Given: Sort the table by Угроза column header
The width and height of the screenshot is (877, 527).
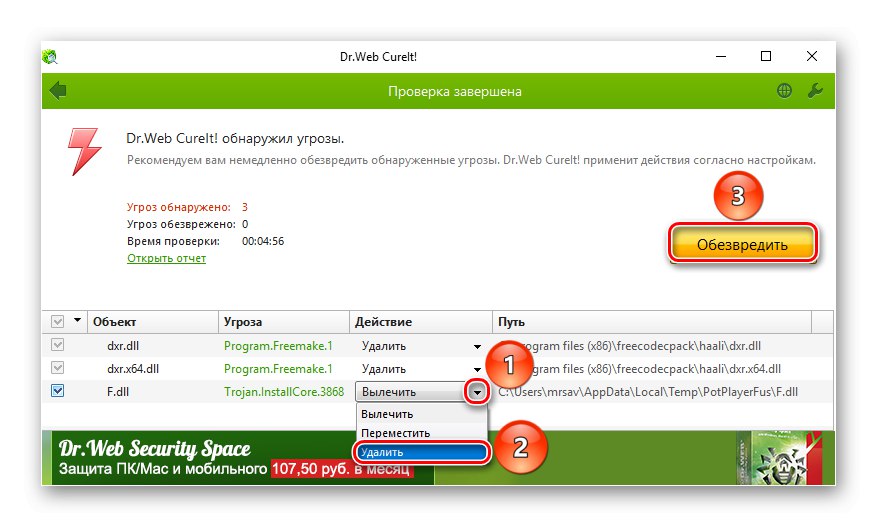Looking at the screenshot, I should [x=284, y=322].
